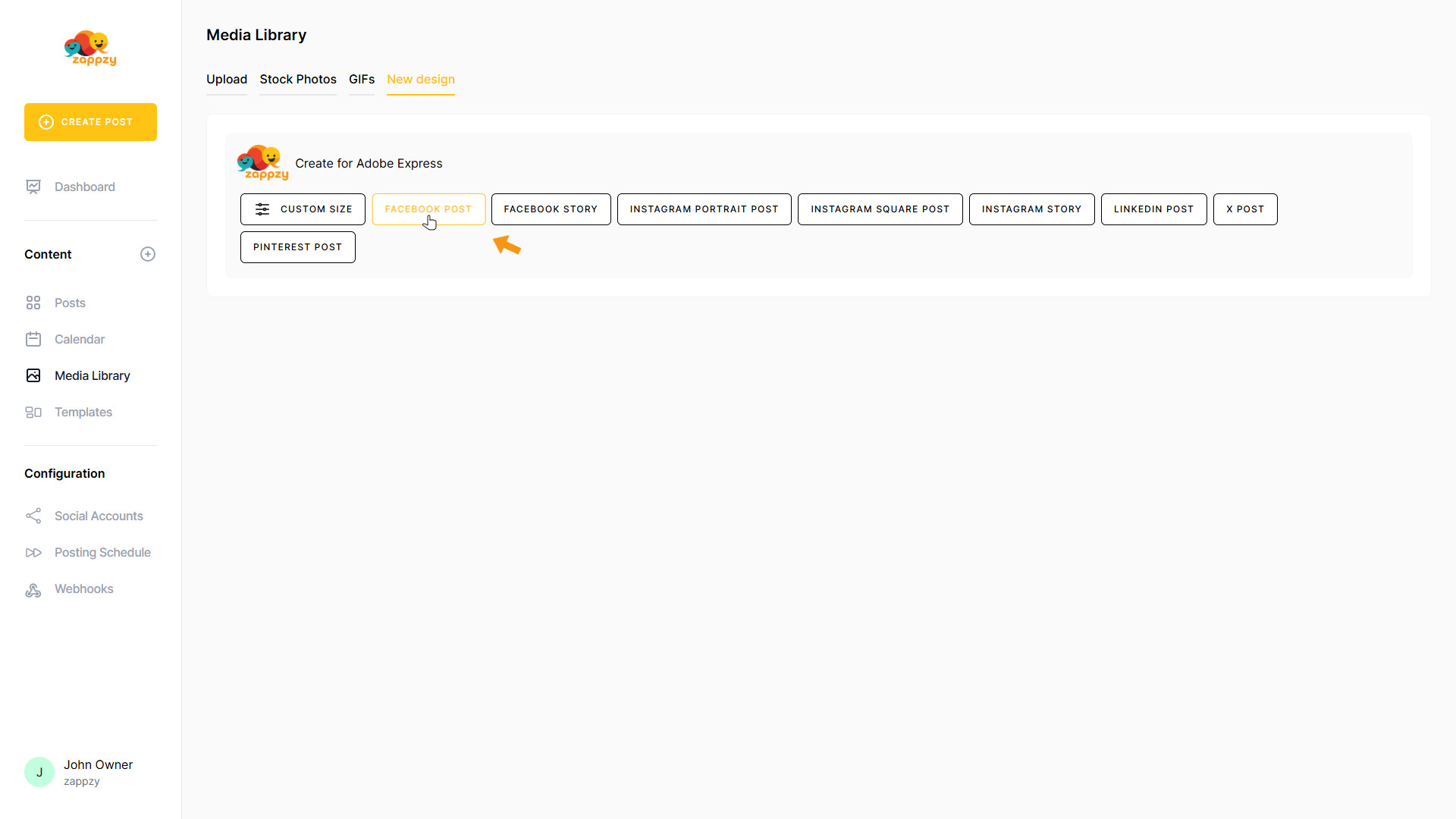Click the Posting Schedule forward icon
This screenshot has width=1456, height=819.
click(33, 552)
